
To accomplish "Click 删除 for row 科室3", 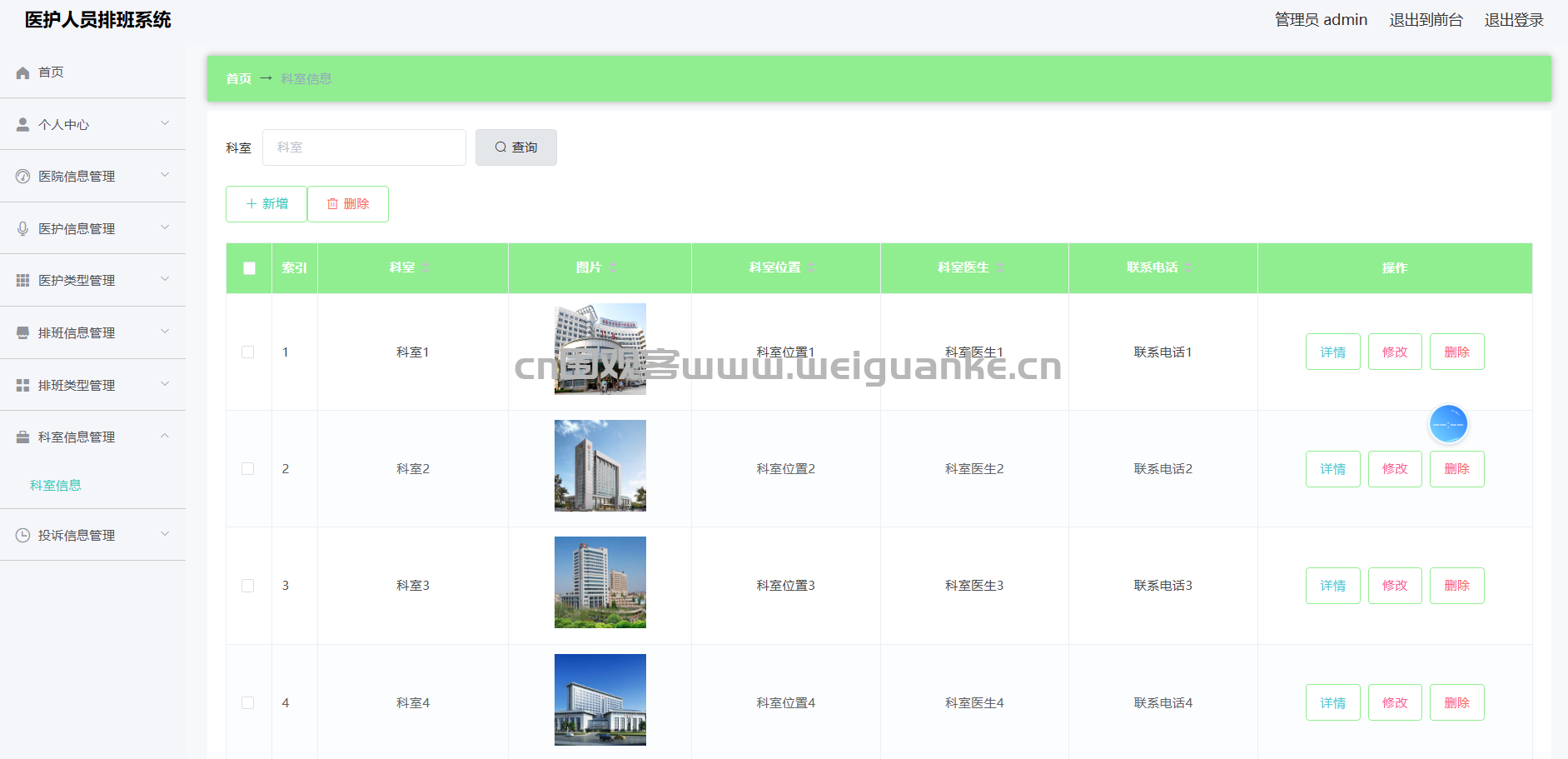I will coord(1457,586).
